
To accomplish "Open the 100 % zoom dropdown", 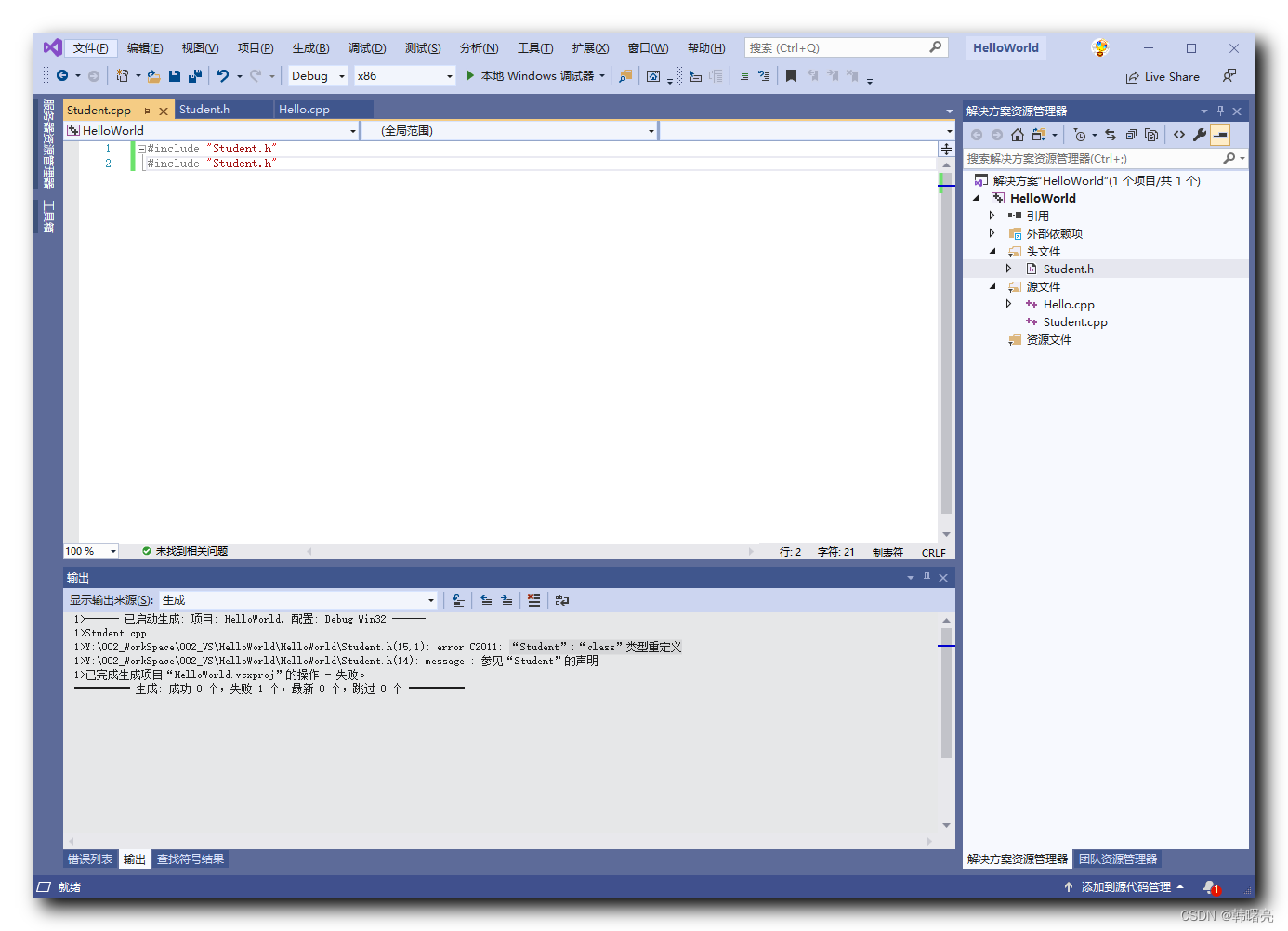I will coord(91,551).
